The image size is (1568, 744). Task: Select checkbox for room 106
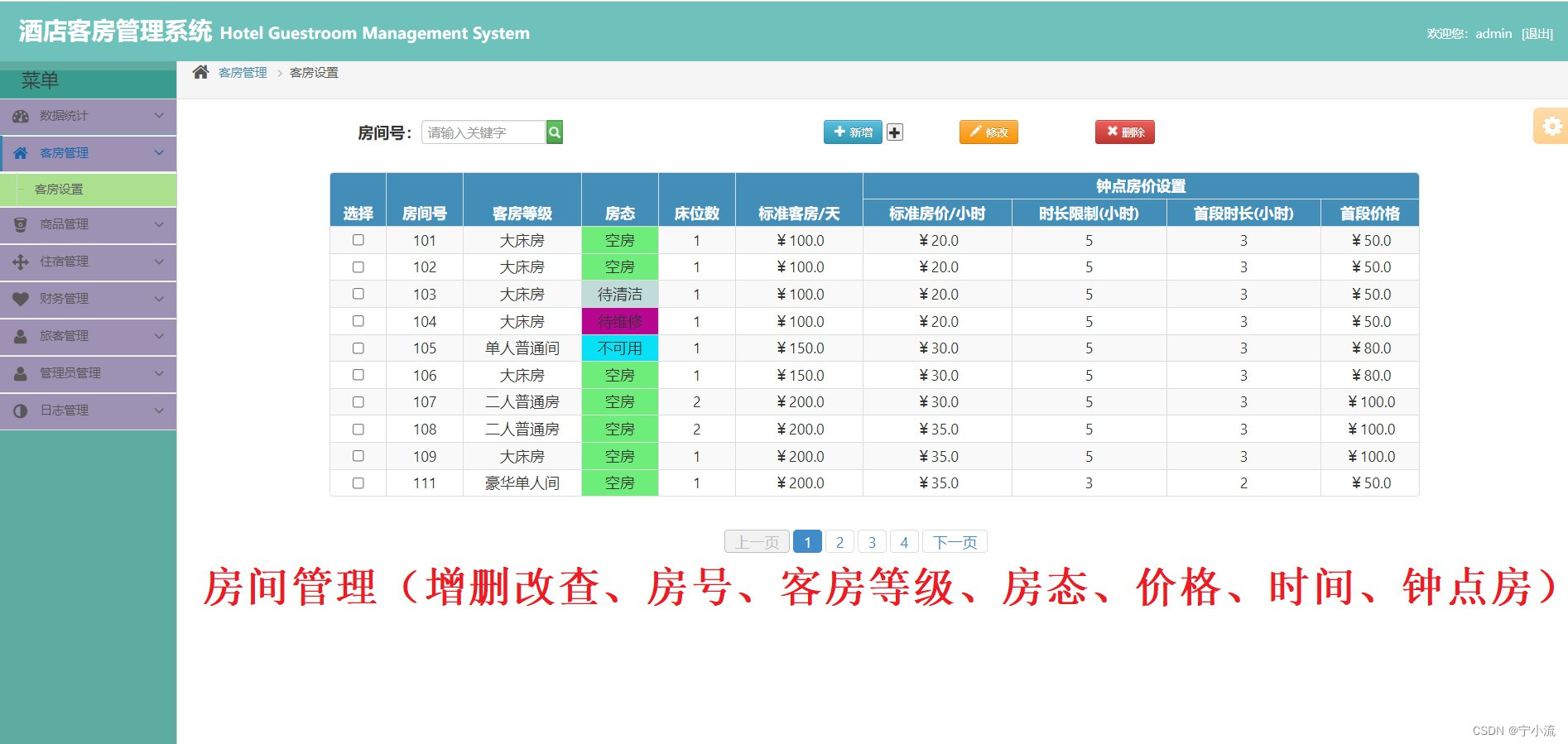358,375
